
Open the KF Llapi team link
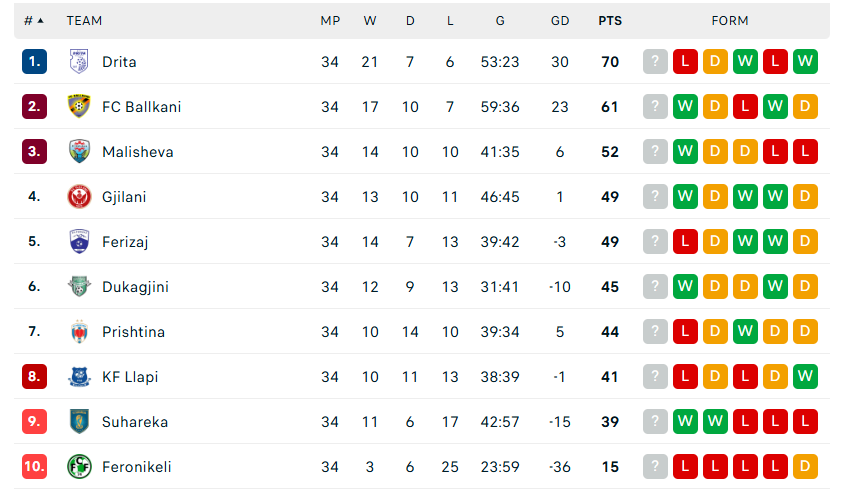click(x=130, y=377)
